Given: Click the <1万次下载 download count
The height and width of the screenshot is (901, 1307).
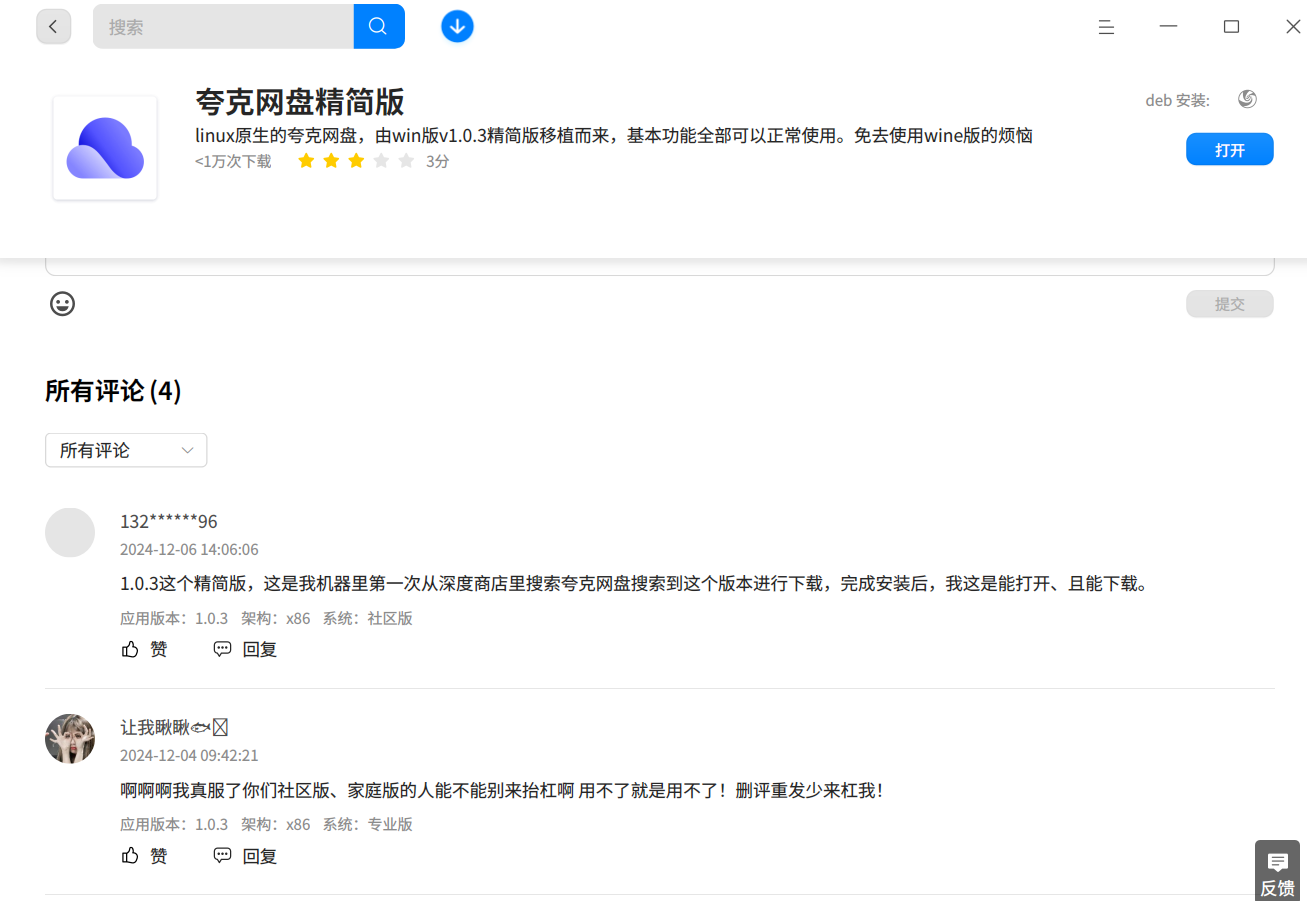Looking at the screenshot, I should click(233, 161).
